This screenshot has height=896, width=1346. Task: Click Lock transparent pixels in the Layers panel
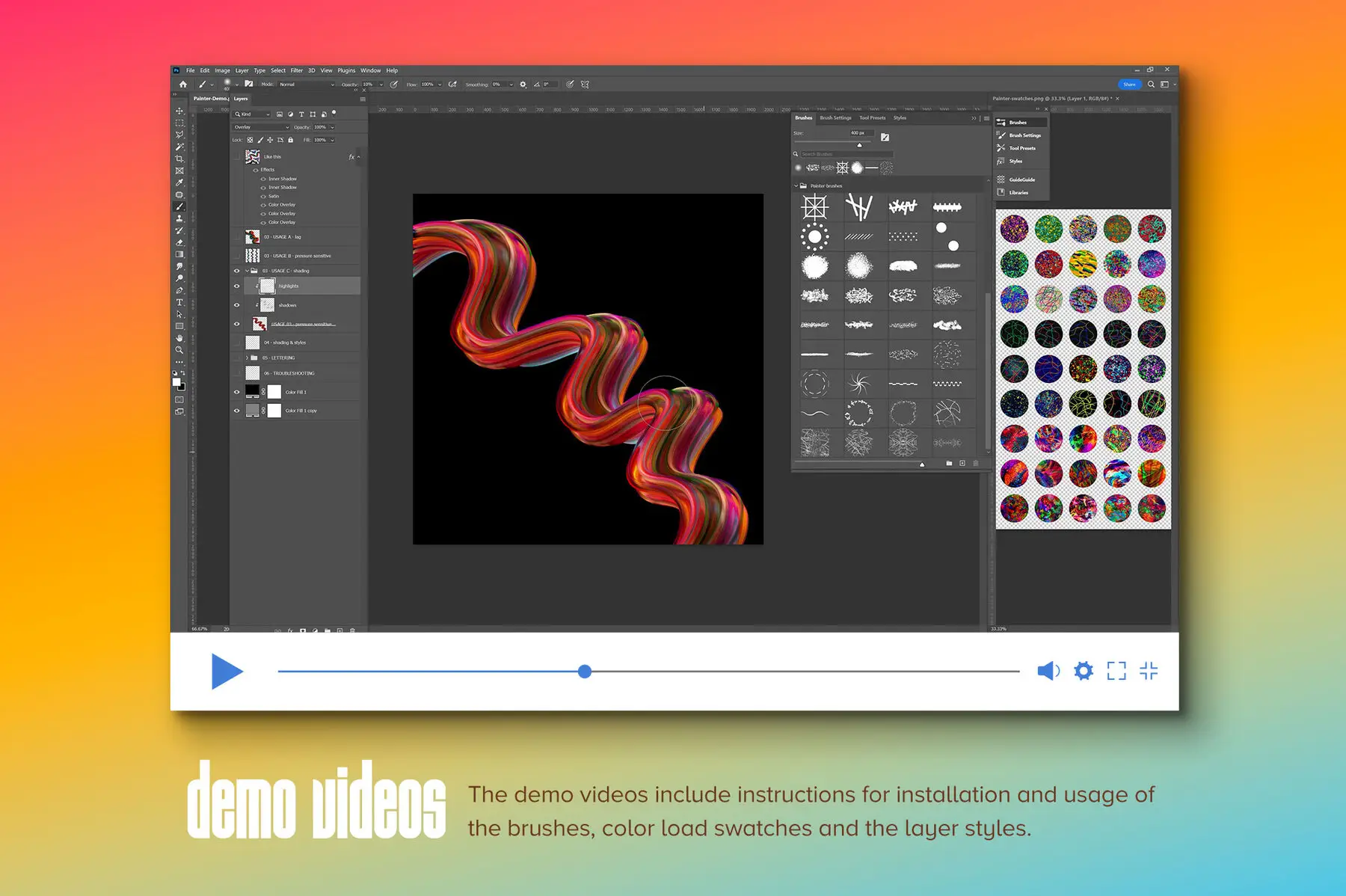250,139
